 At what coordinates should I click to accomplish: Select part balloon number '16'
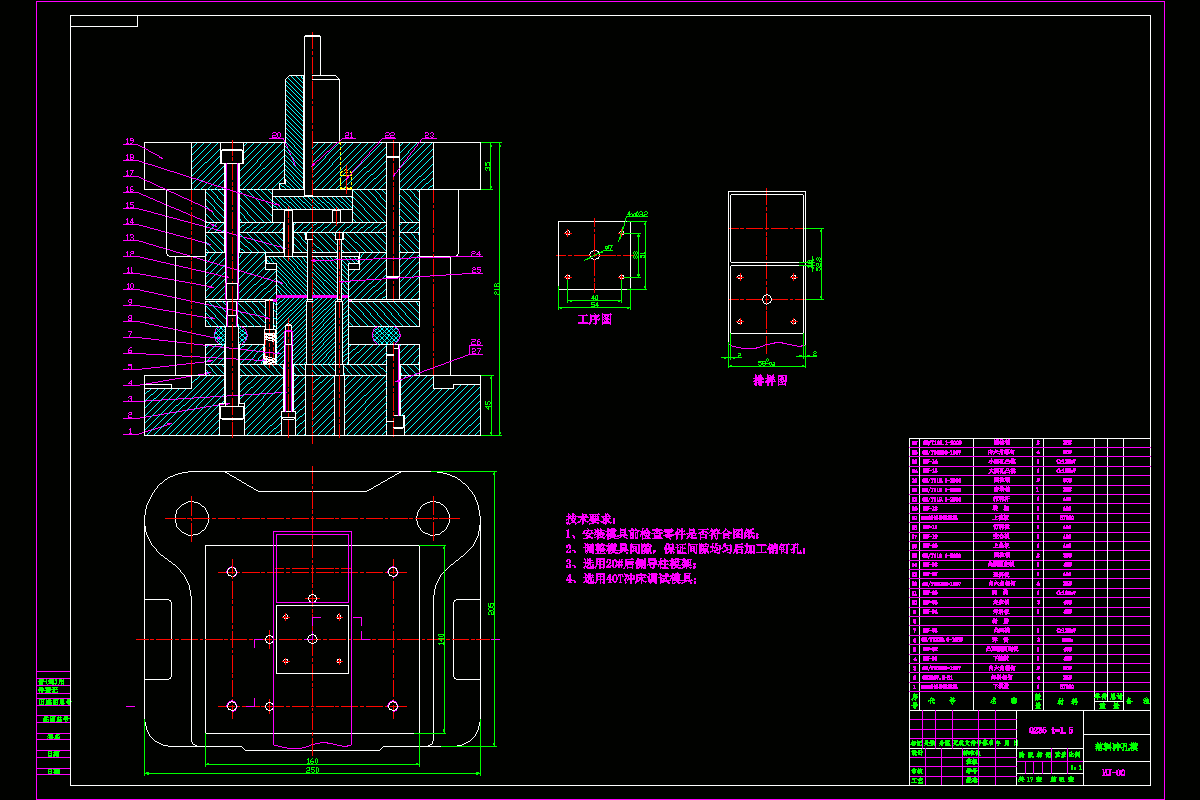click(130, 189)
